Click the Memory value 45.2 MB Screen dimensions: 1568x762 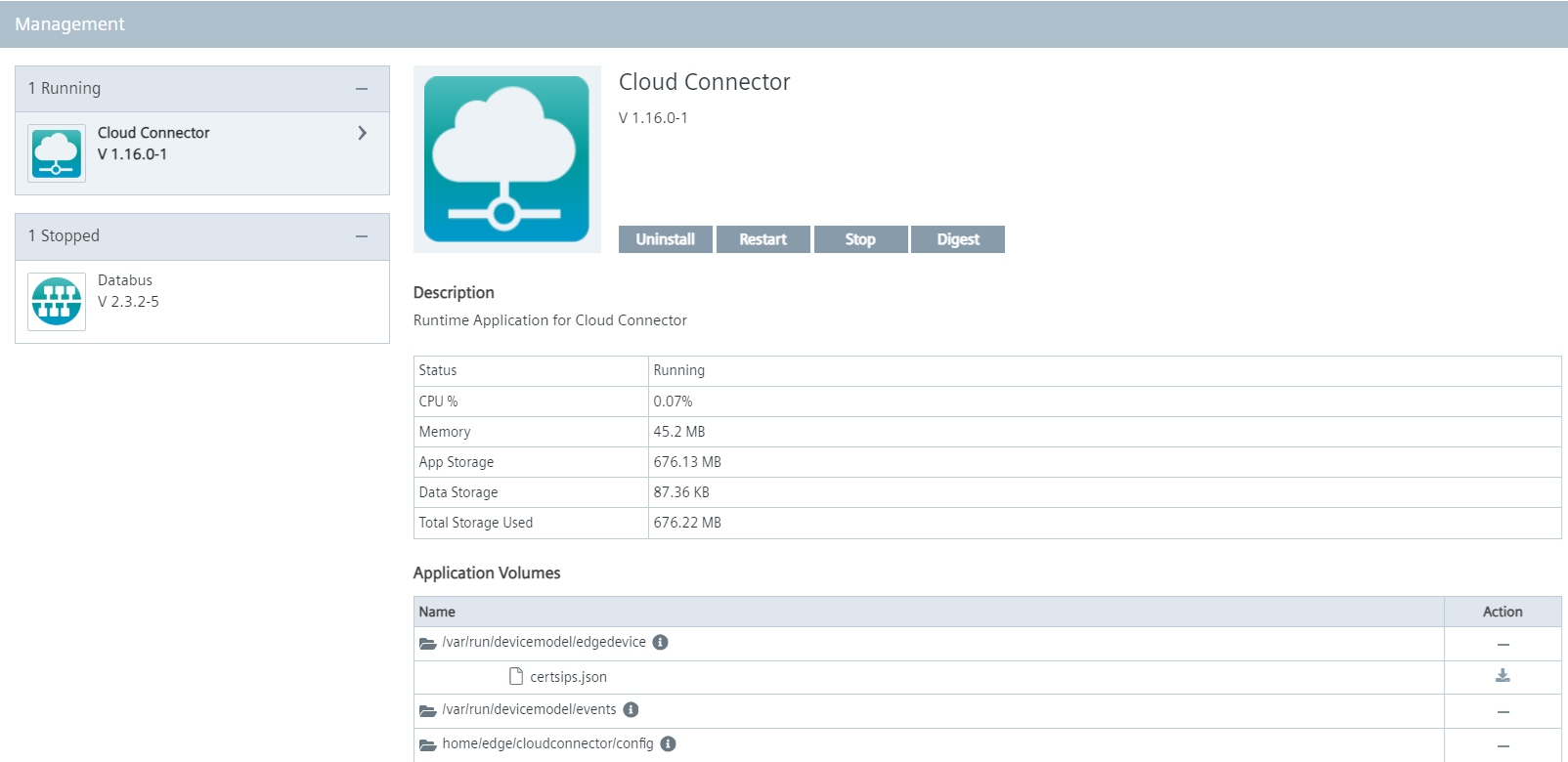click(x=679, y=432)
